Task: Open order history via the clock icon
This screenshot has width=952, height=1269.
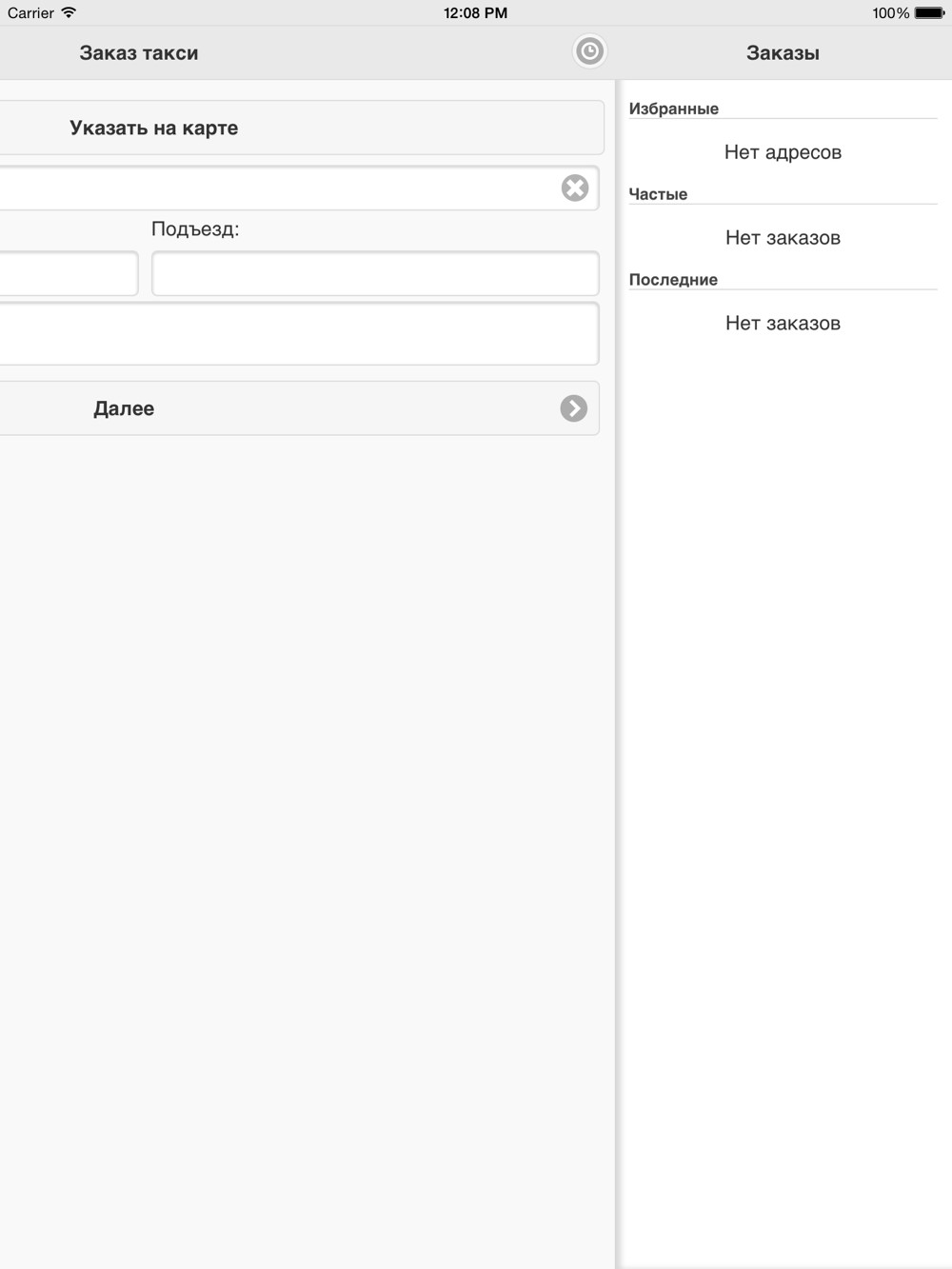Action: [589, 51]
